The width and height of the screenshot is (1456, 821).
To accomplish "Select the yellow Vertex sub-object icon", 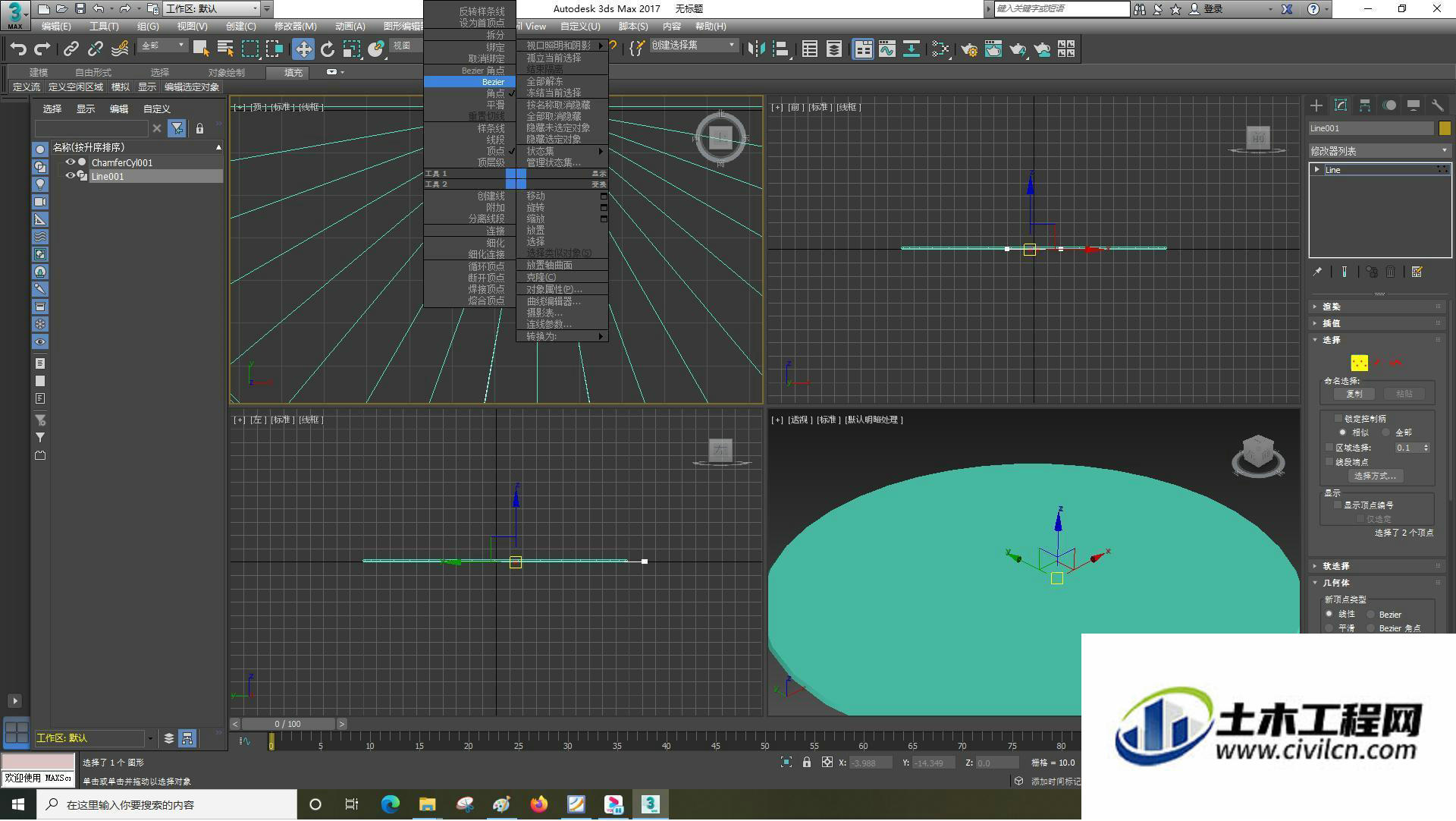I will (x=1360, y=363).
